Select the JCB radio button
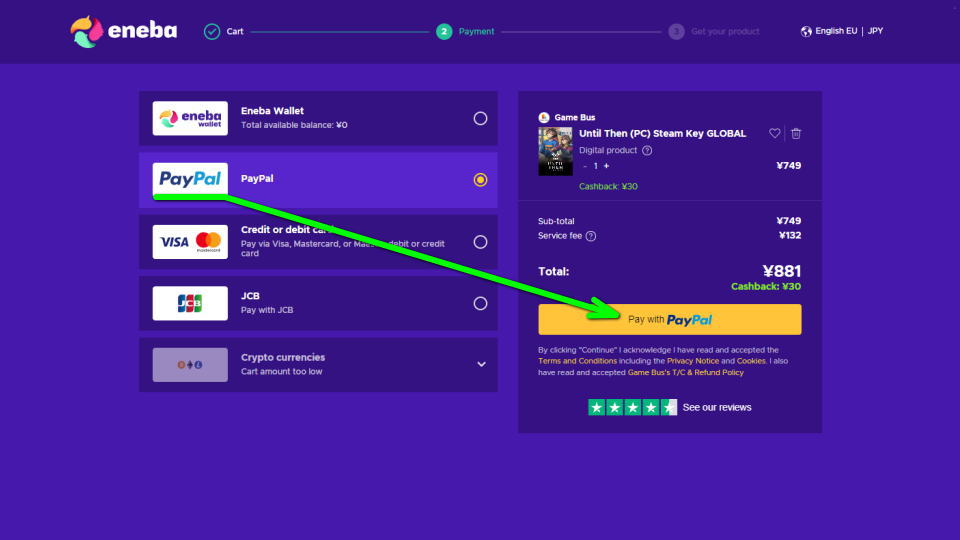The image size is (960, 540). [480, 303]
